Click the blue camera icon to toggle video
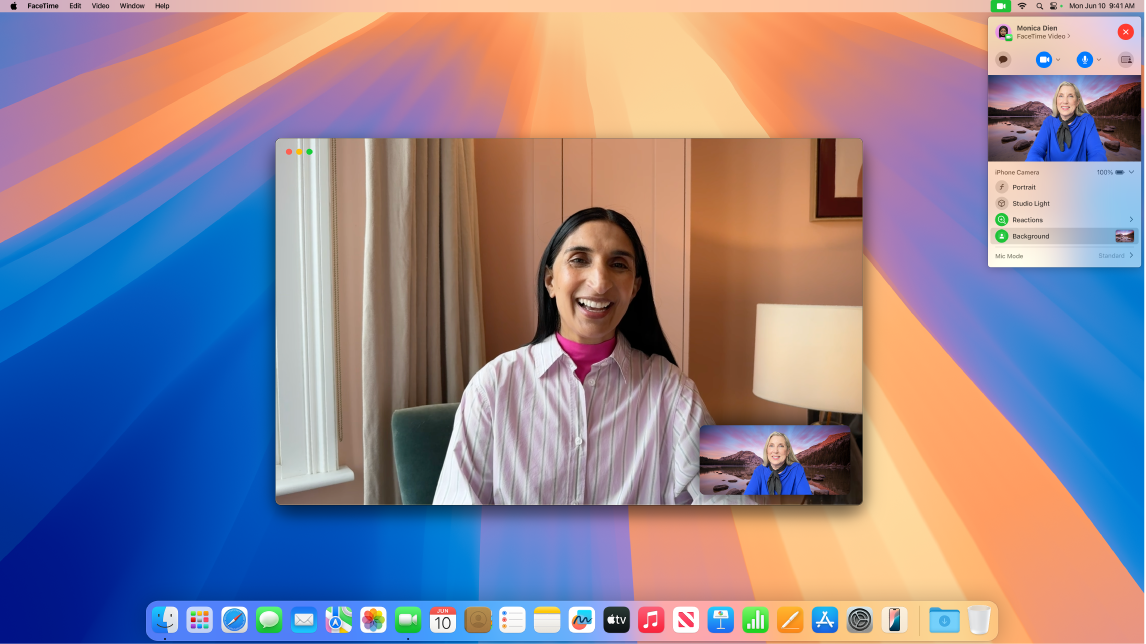Screen dimensions: 1146x644 click(x=1043, y=59)
